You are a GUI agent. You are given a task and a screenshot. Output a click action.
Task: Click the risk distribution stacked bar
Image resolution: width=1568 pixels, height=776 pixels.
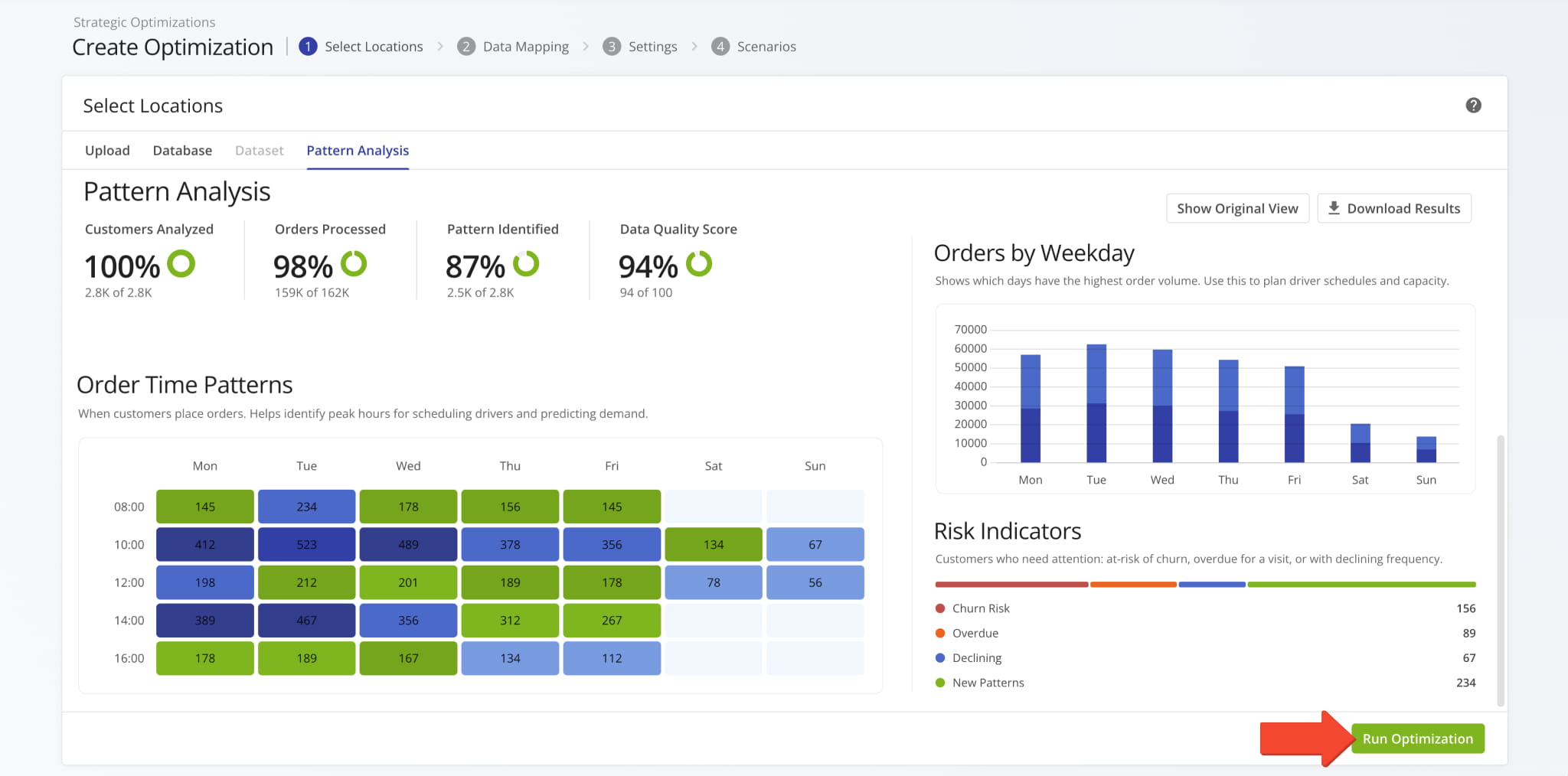(x=1202, y=583)
